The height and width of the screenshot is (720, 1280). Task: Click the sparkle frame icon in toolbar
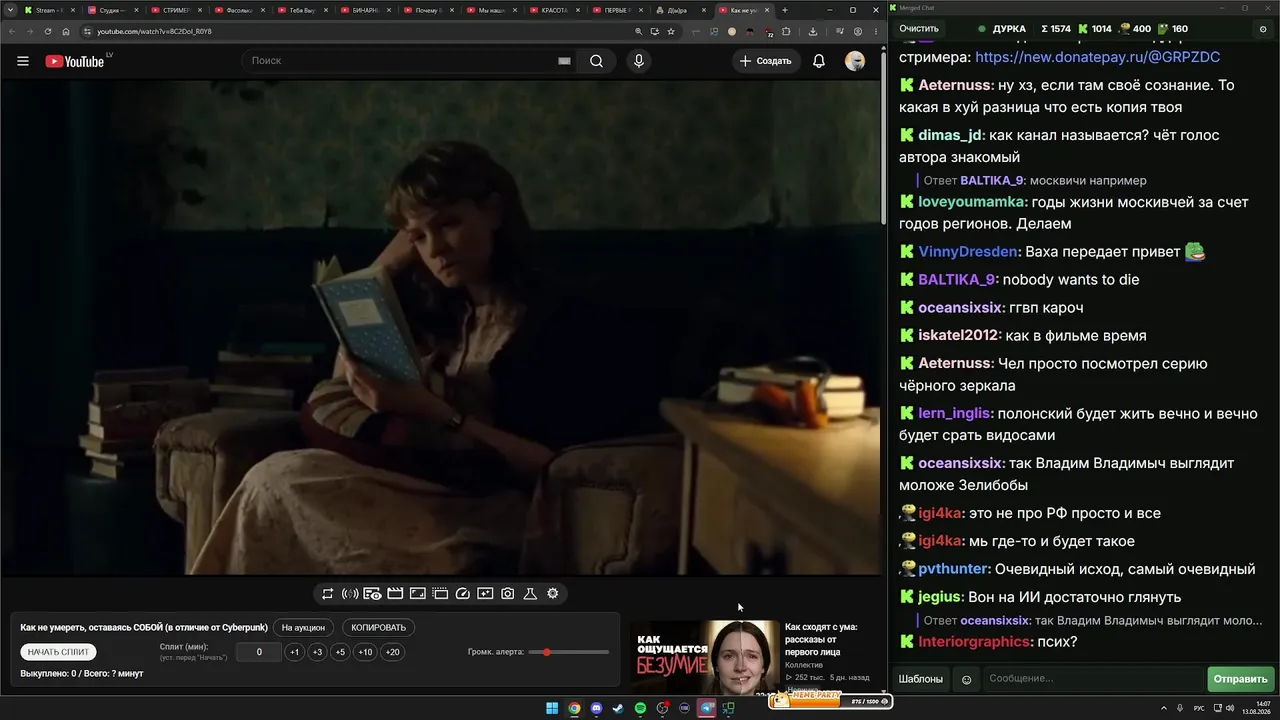click(x=485, y=594)
